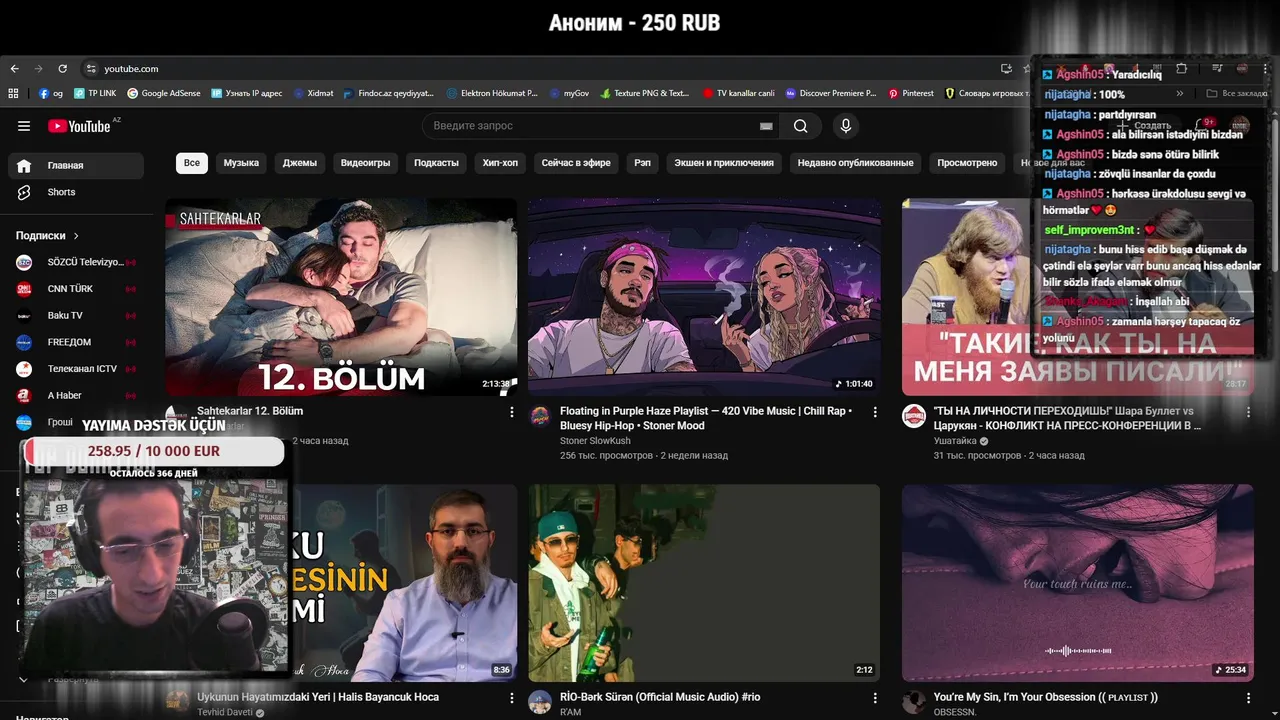This screenshot has width=1280, height=720.
Task: Open You're My Sin playlist thumbnail
Action: coord(1077,583)
